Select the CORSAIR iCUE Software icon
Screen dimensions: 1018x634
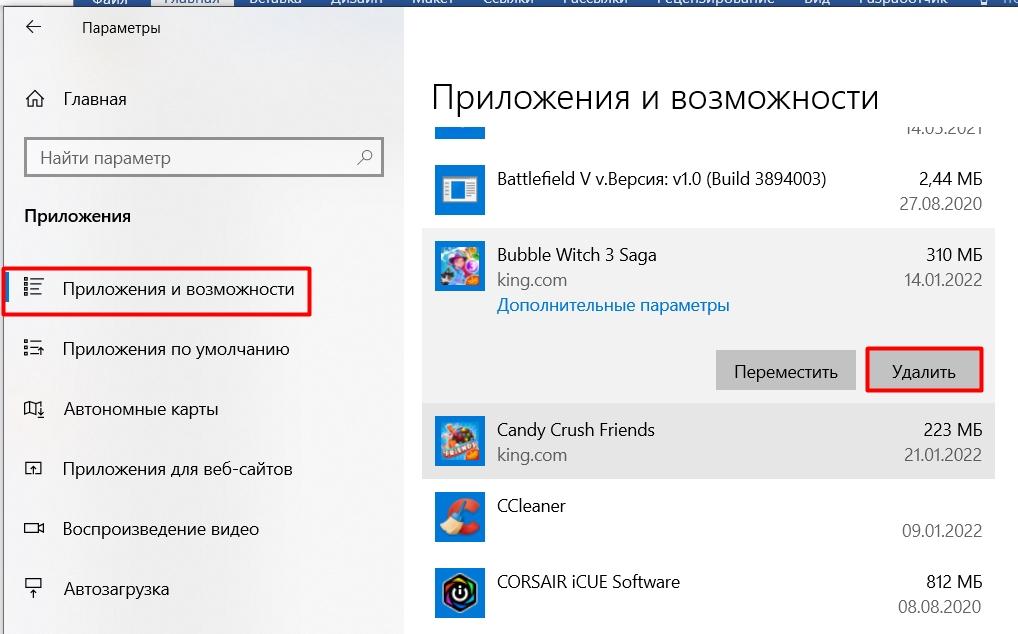tap(460, 592)
